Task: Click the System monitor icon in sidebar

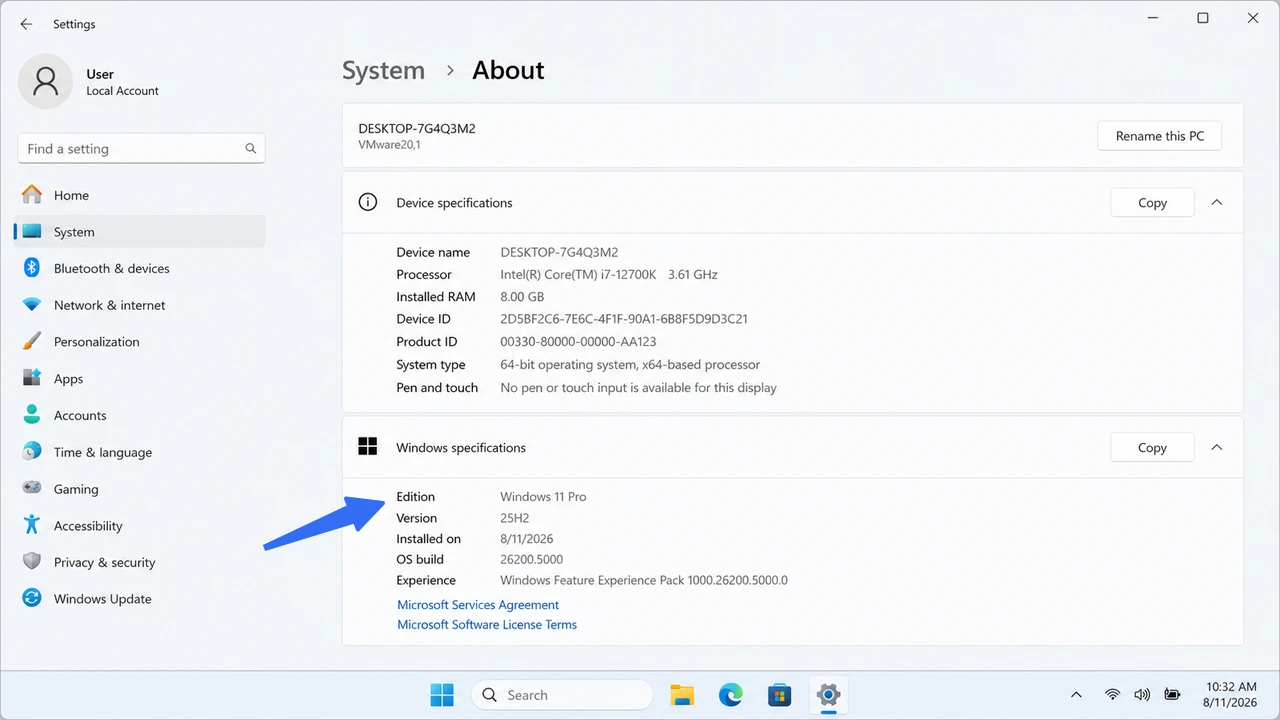Action: click(x=32, y=232)
